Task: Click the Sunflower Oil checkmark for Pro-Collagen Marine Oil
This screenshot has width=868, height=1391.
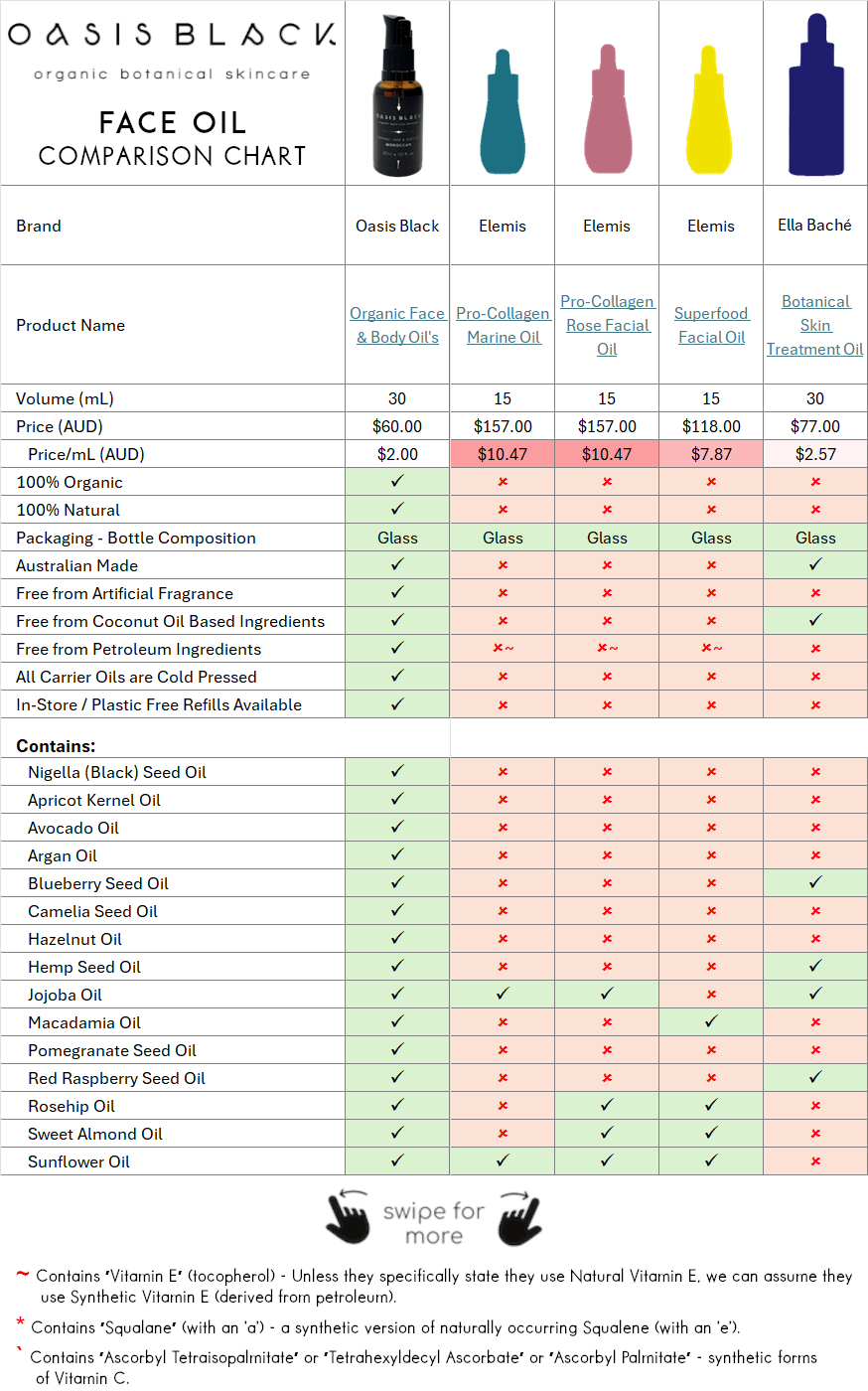Action: (x=503, y=1160)
